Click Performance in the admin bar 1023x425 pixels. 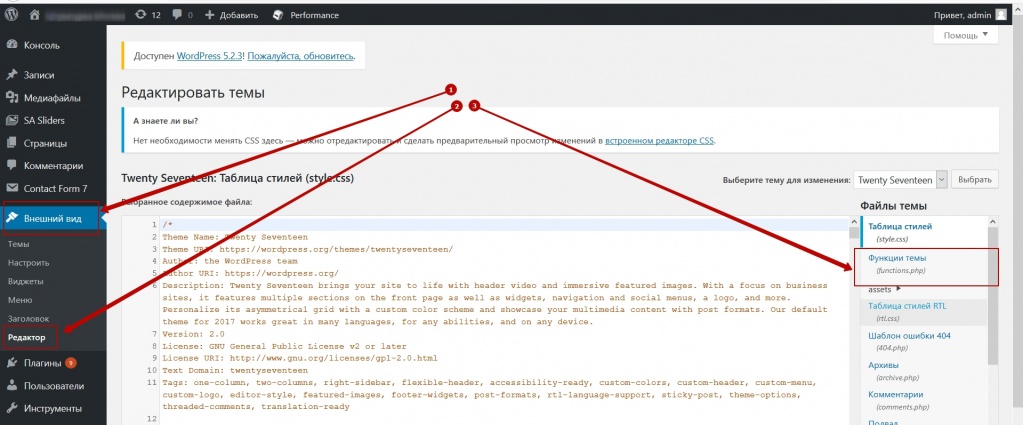pyautogui.click(x=314, y=14)
